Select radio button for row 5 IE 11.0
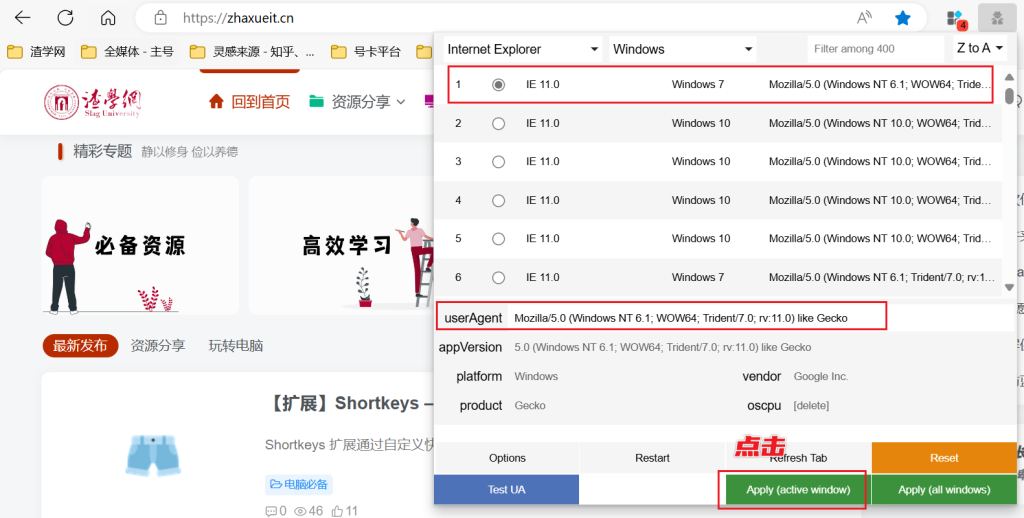 pos(498,239)
